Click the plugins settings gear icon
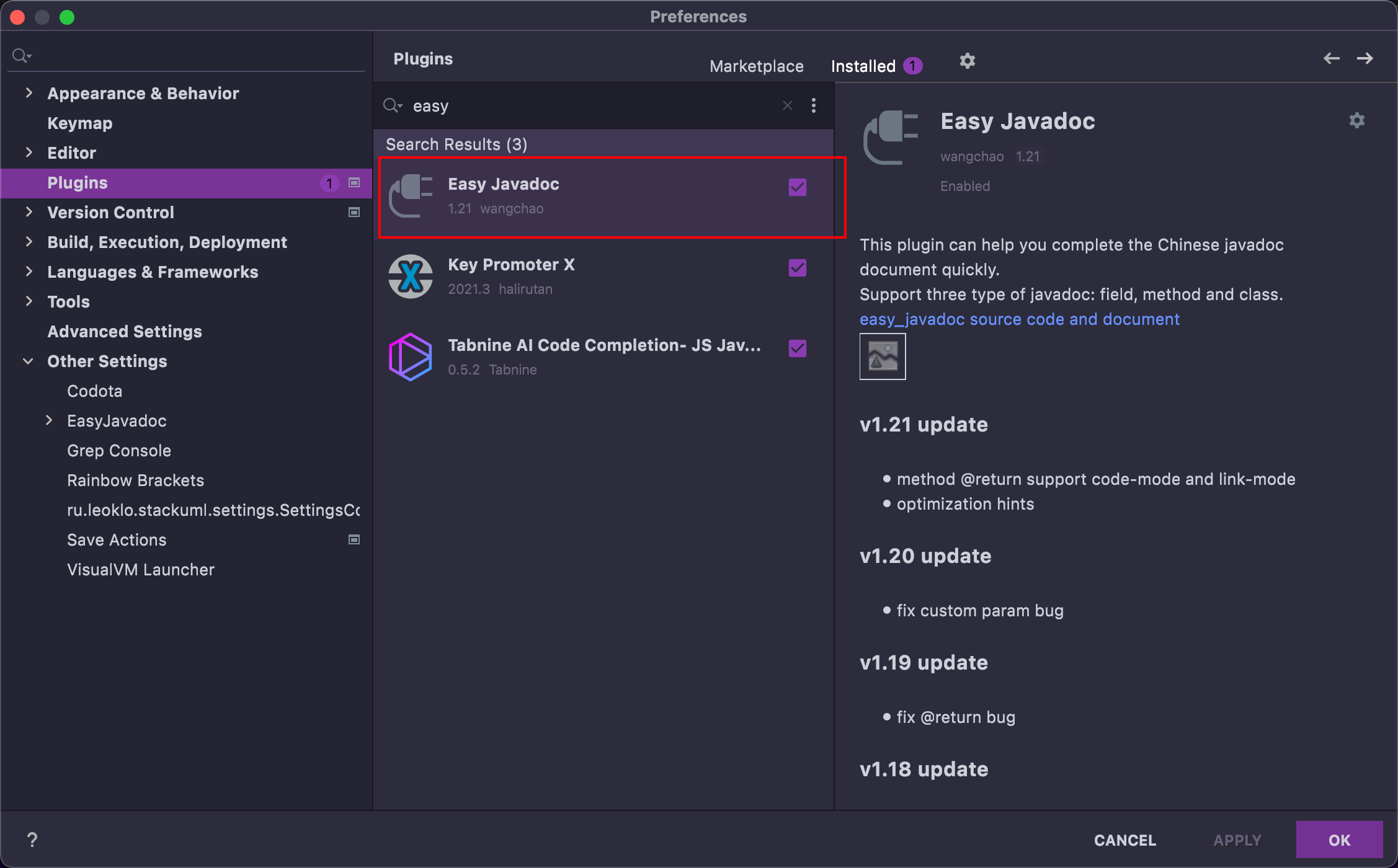This screenshot has height=868, width=1398. tap(967, 61)
